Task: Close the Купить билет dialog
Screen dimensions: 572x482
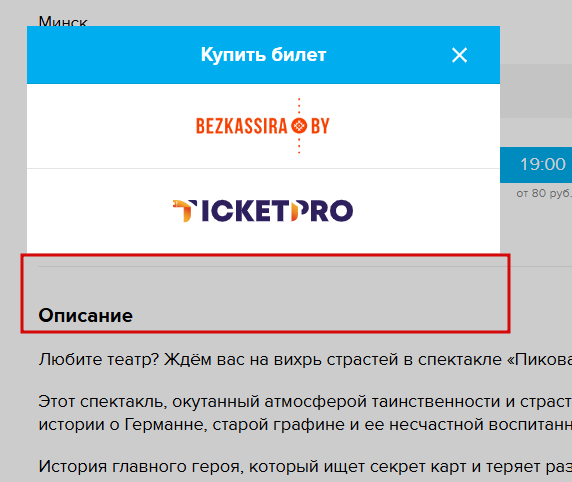Action: (459, 55)
